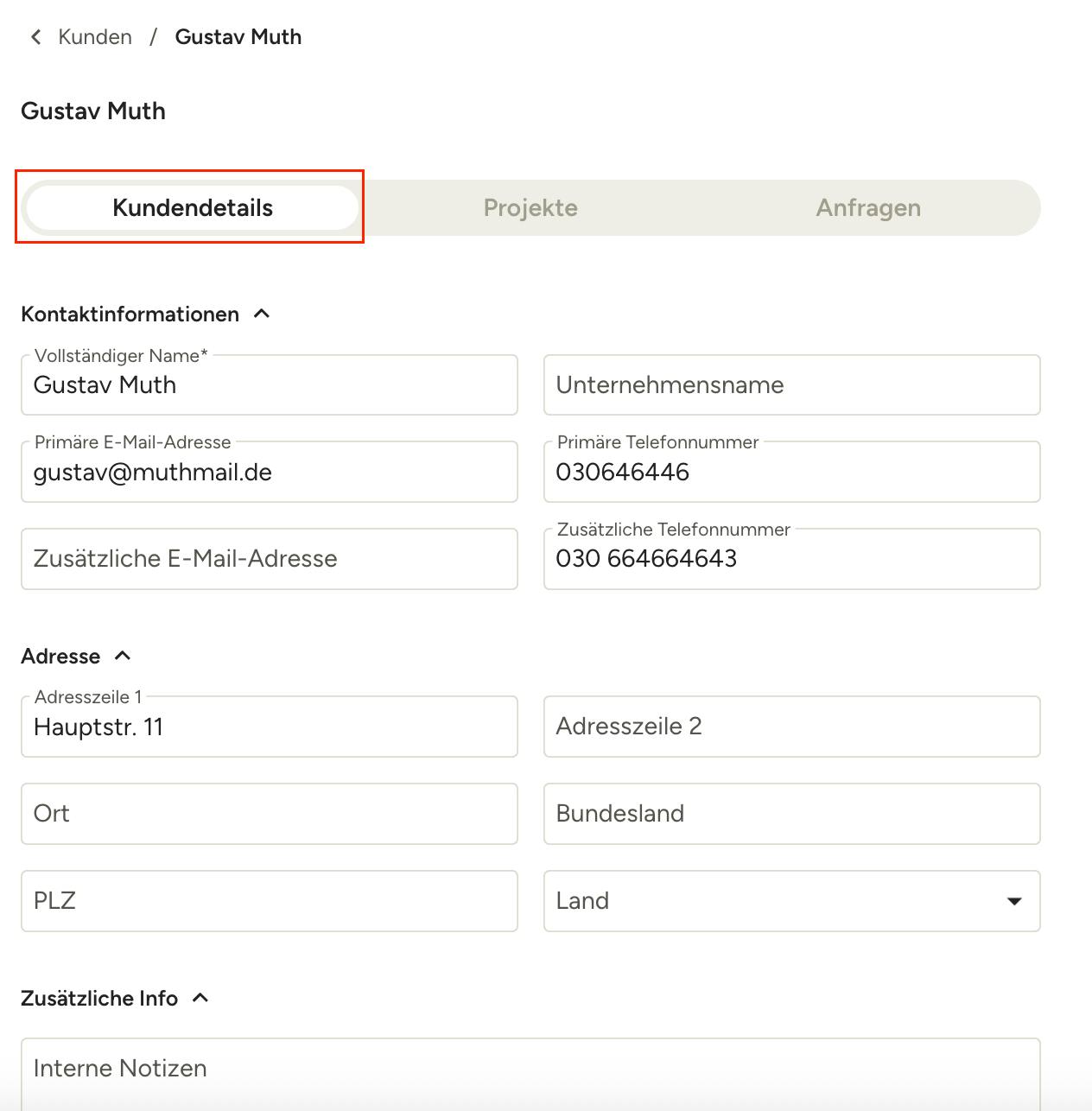Open the Anfragen tab
This screenshot has width=1092, height=1111.
pos(868,208)
